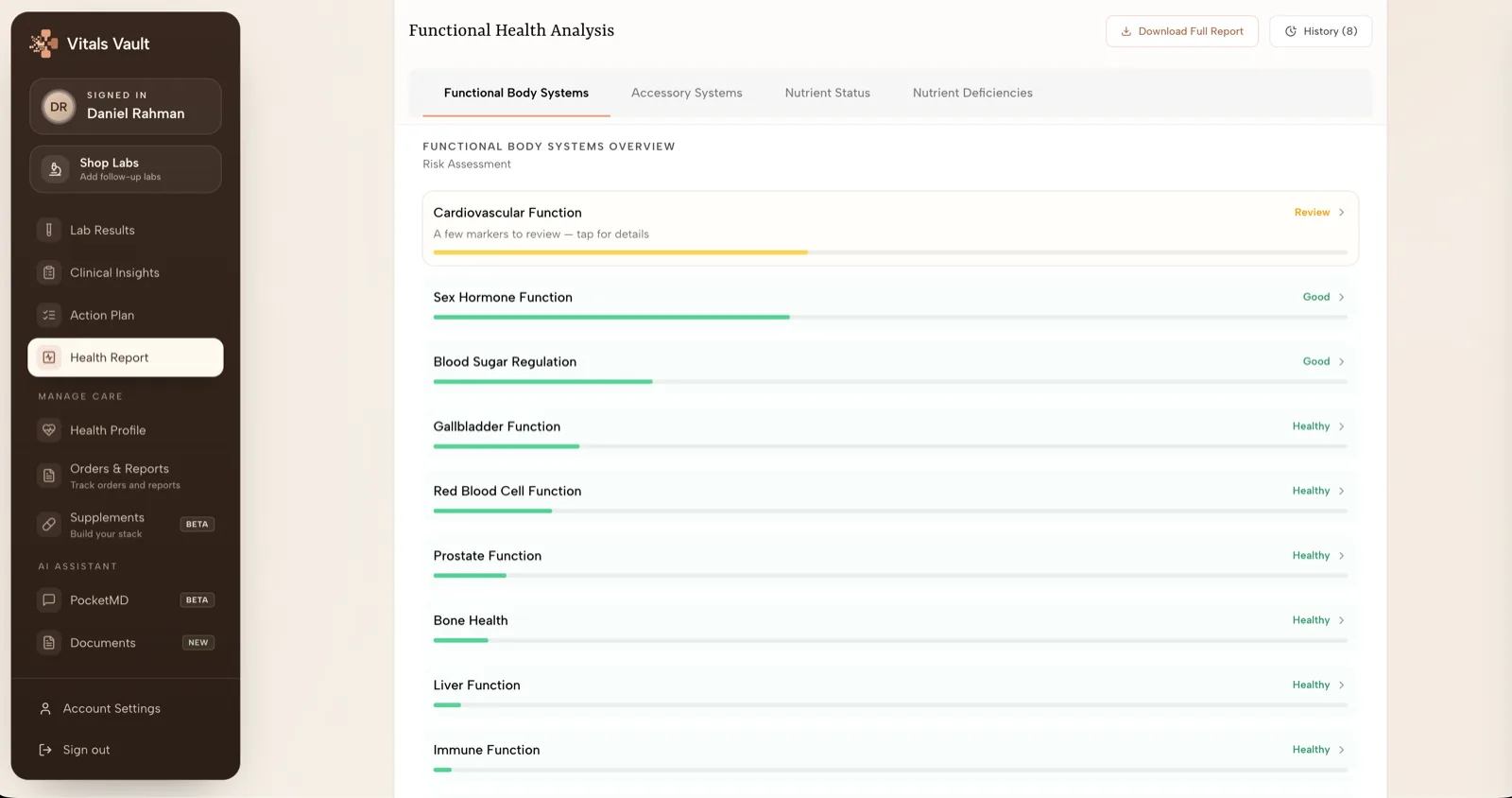
Task: Expand Immune Function via its chevron
Action: coord(1341,750)
